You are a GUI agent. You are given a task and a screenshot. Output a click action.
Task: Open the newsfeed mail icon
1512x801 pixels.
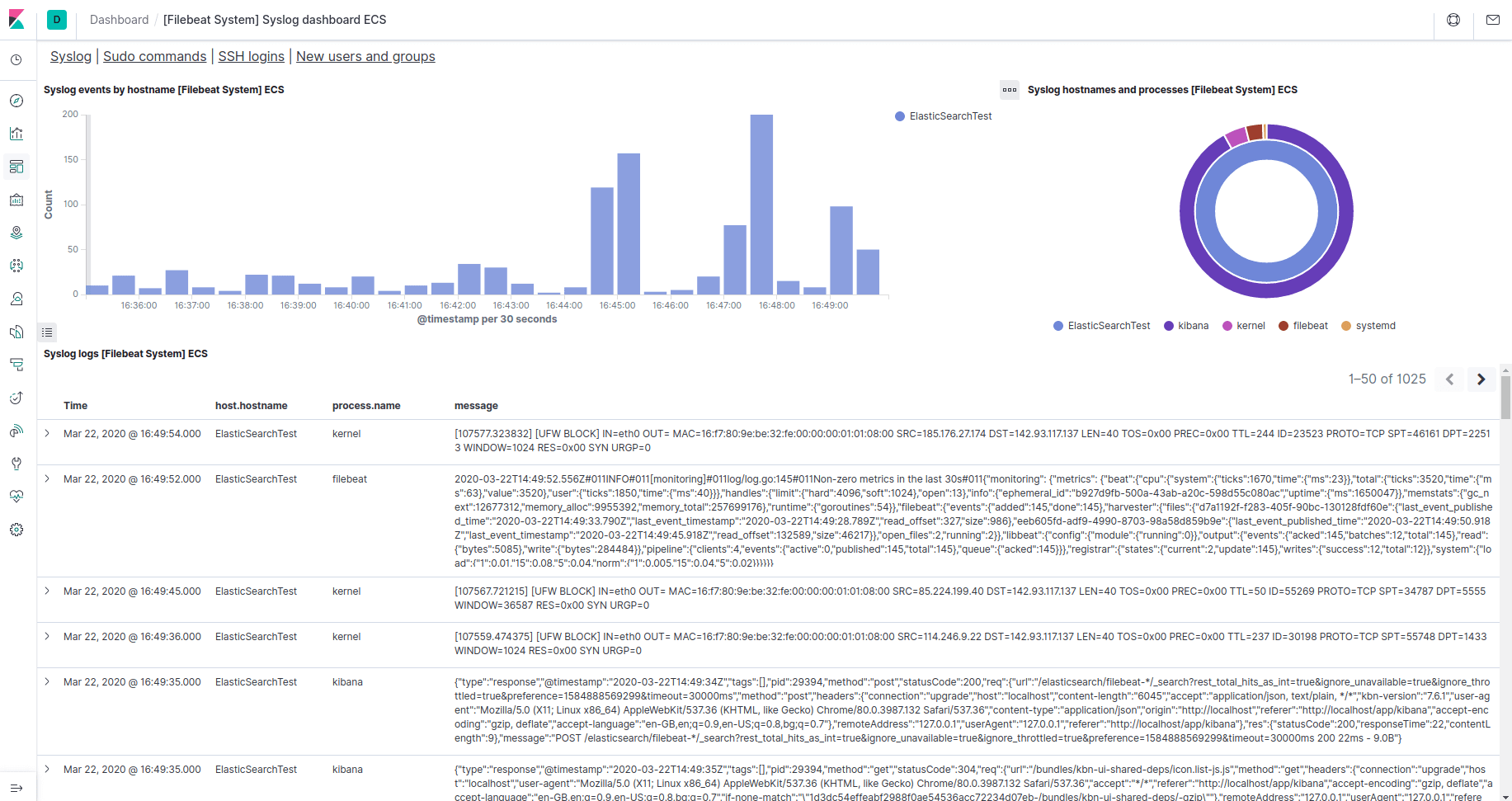1493,20
